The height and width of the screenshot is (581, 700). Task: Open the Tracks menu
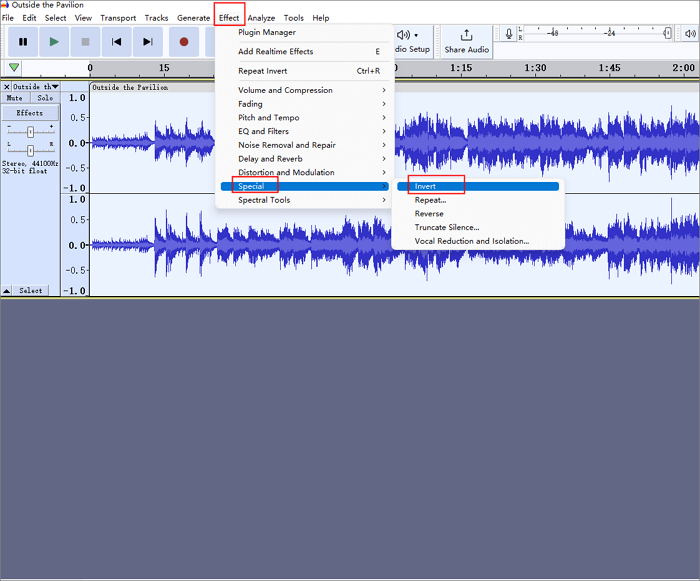click(x=156, y=18)
